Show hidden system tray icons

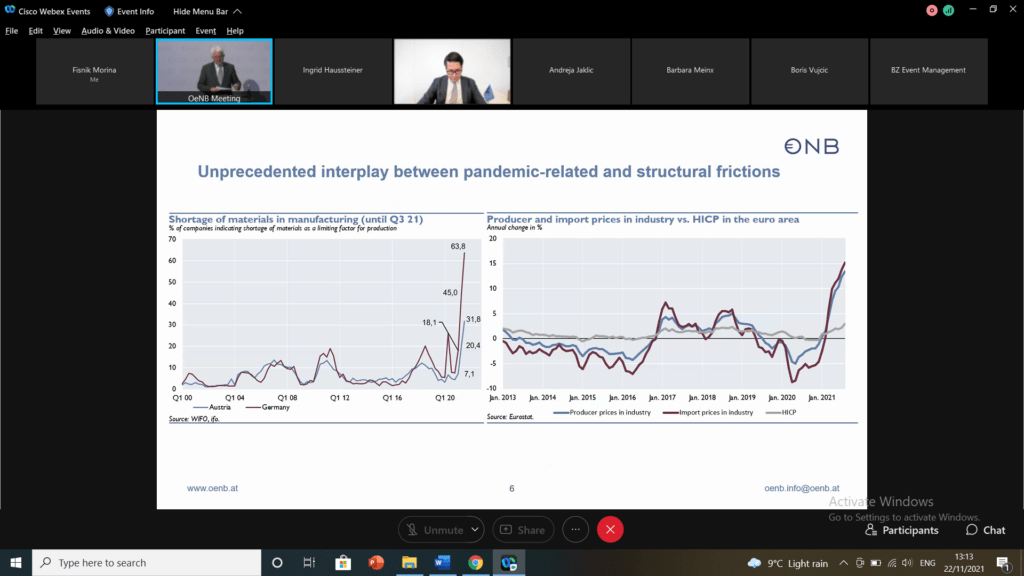[844, 563]
